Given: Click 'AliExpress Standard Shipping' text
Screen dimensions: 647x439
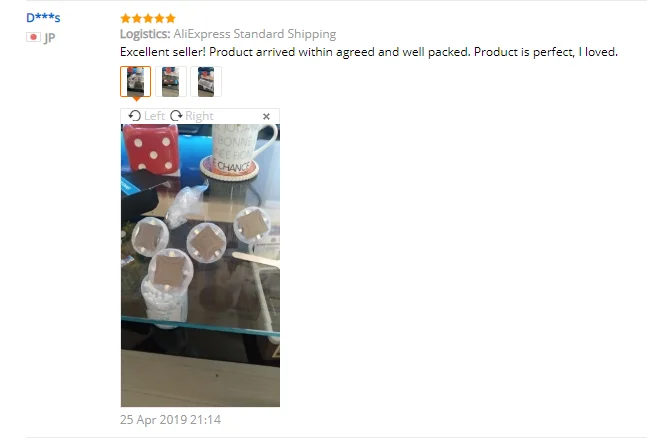Looking at the screenshot, I should (255, 34).
